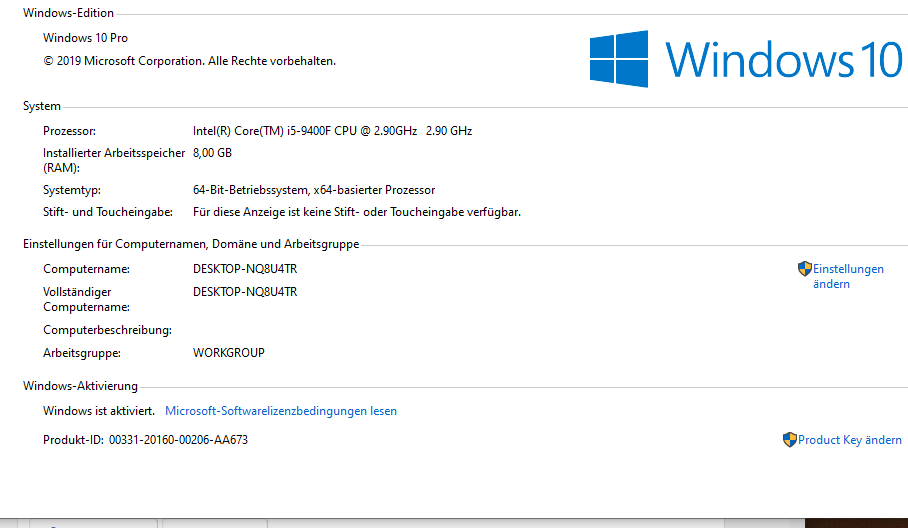Click the Windows-Edition section heading
The width and height of the screenshot is (908, 528).
click(68, 13)
